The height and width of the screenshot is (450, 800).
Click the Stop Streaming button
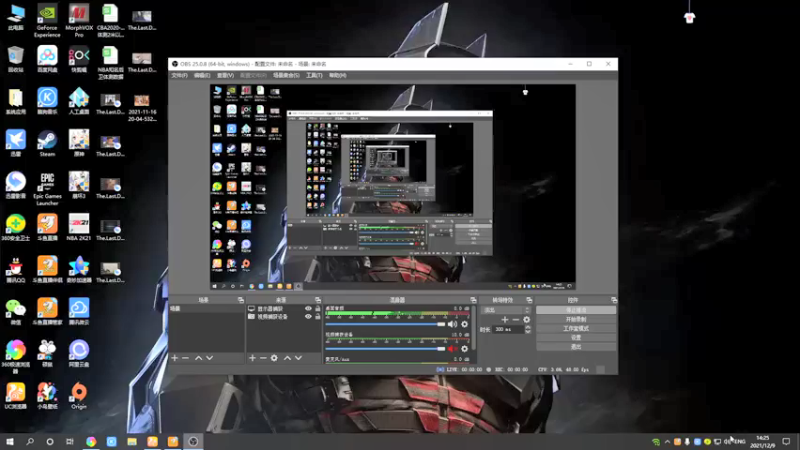pyautogui.click(x=576, y=310)
